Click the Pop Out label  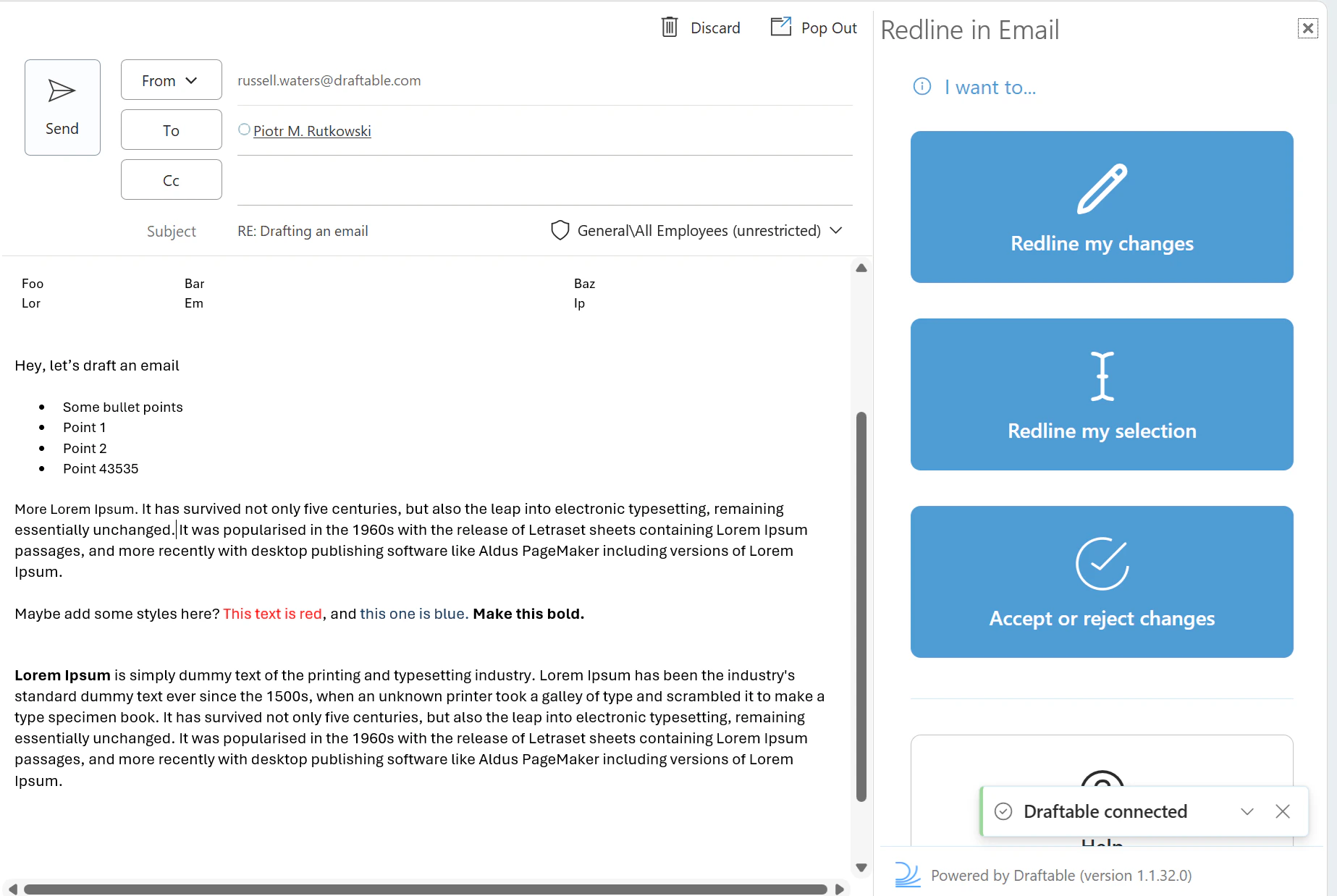point(829,28)
